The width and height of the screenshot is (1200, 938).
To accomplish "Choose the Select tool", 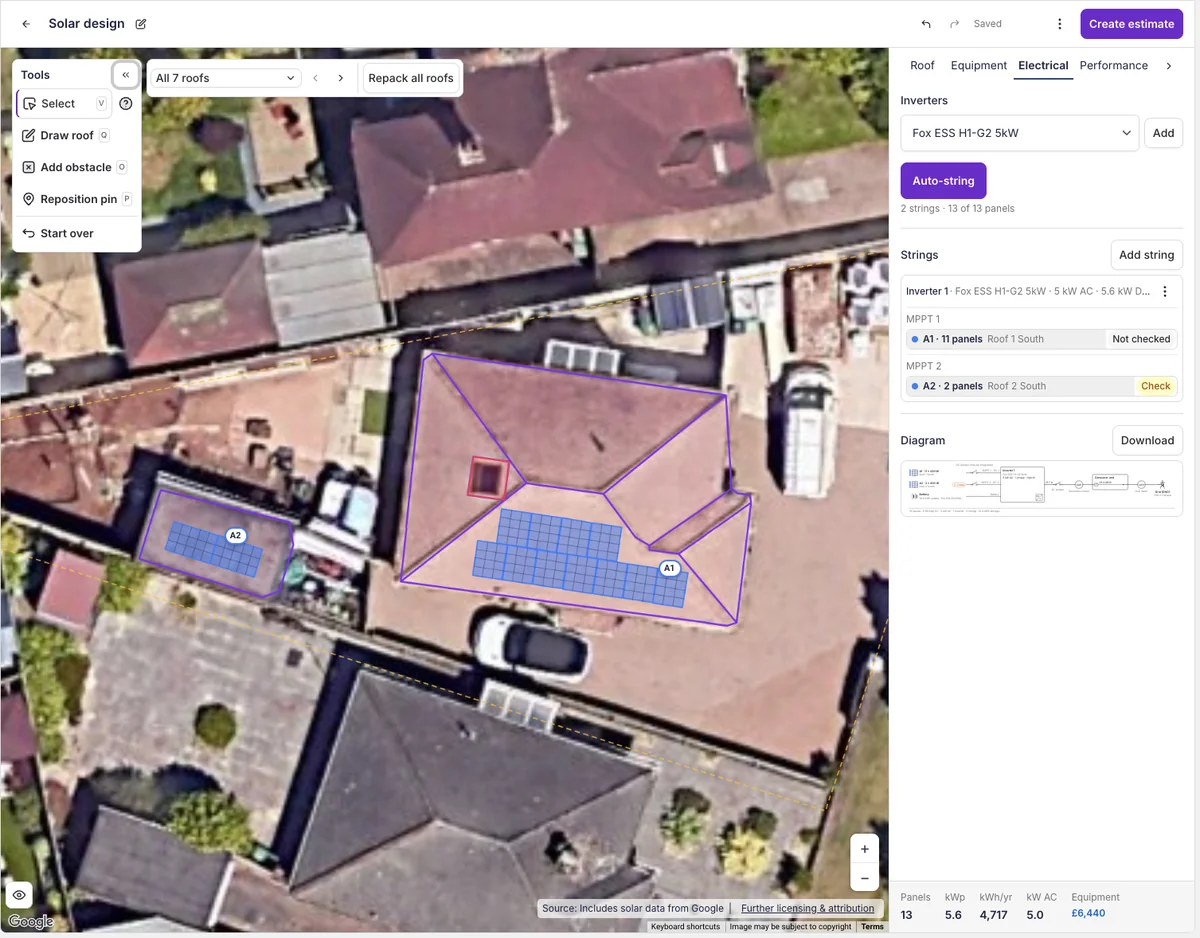I will 64,104.
